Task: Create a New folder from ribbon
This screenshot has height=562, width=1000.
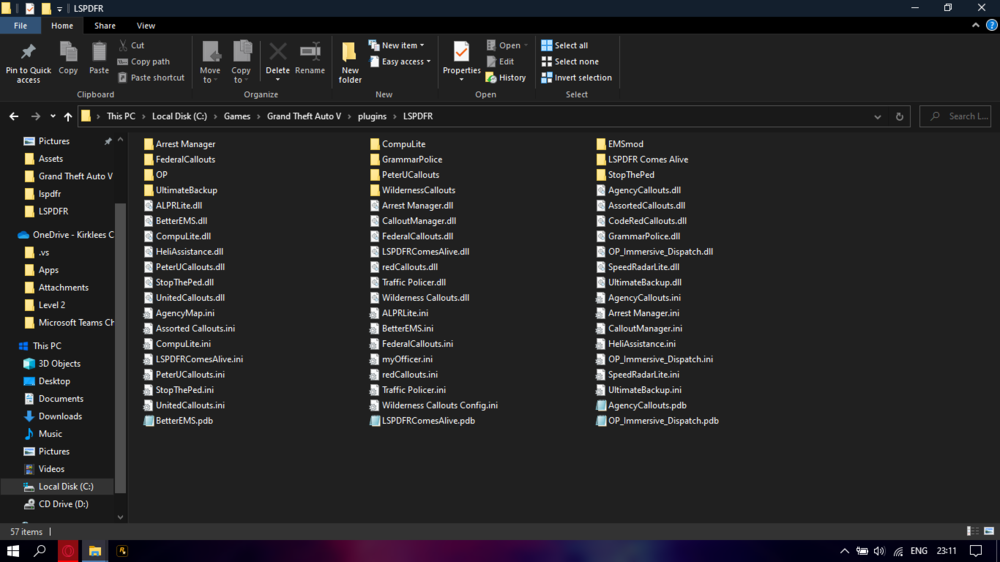Action: 349,62
